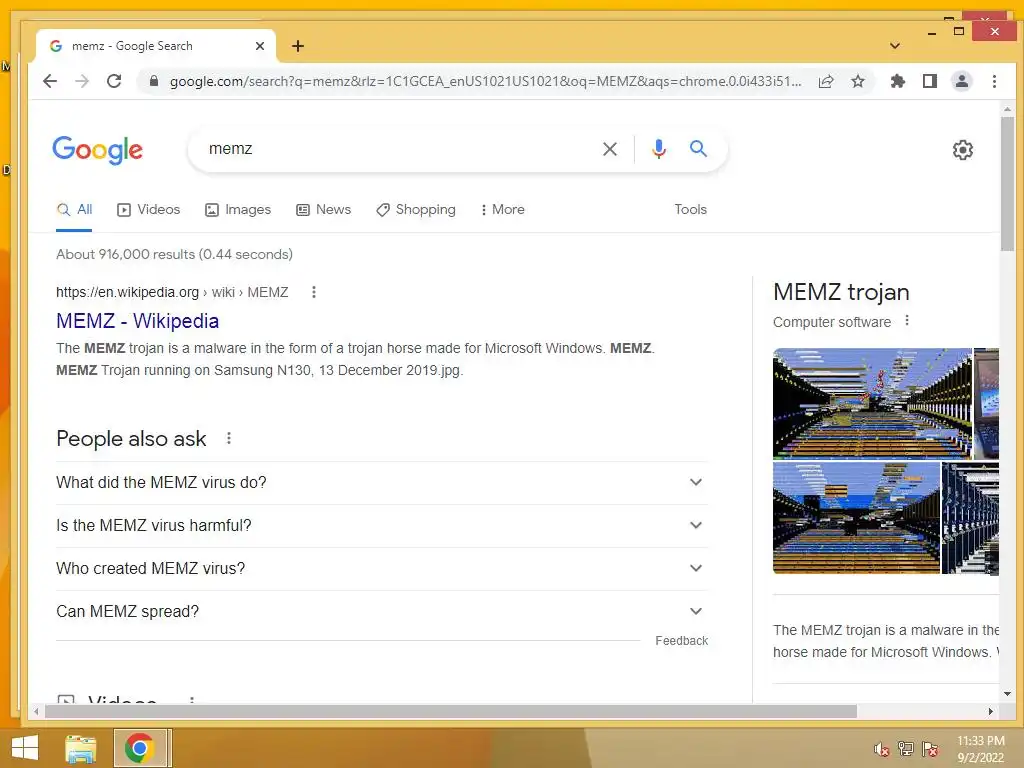Close the memz - Google Search tab
1024x768 pixels.
pyautogui.click(x=260, y=46)
